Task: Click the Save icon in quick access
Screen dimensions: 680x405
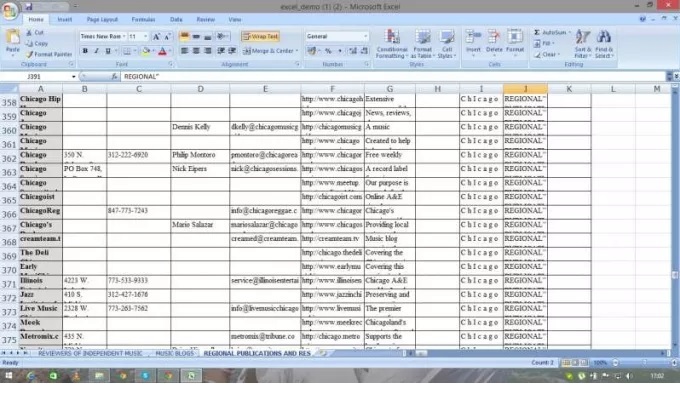Action: [29, 7]
